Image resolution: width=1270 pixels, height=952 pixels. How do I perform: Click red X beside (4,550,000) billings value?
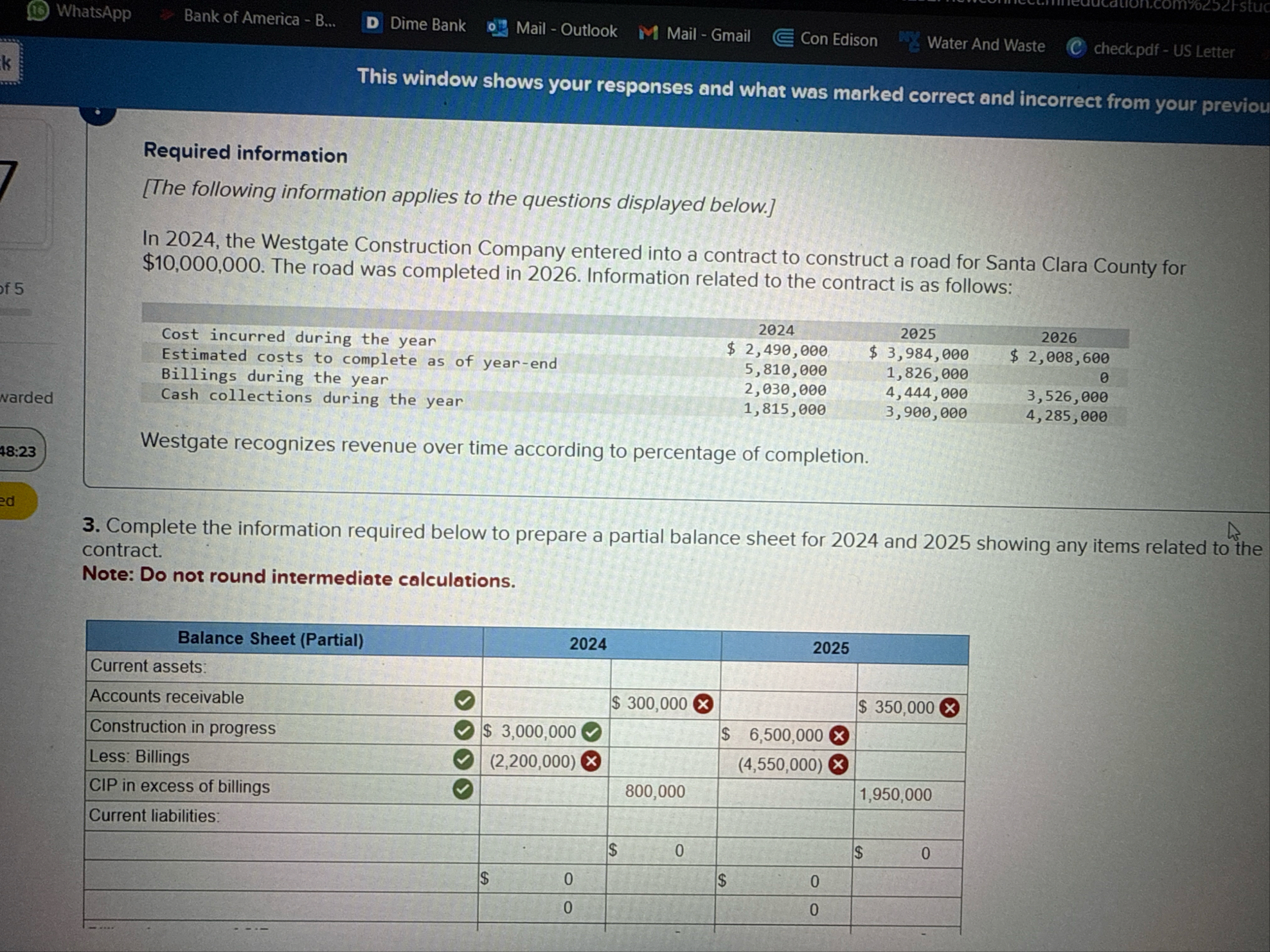point(838,764)
